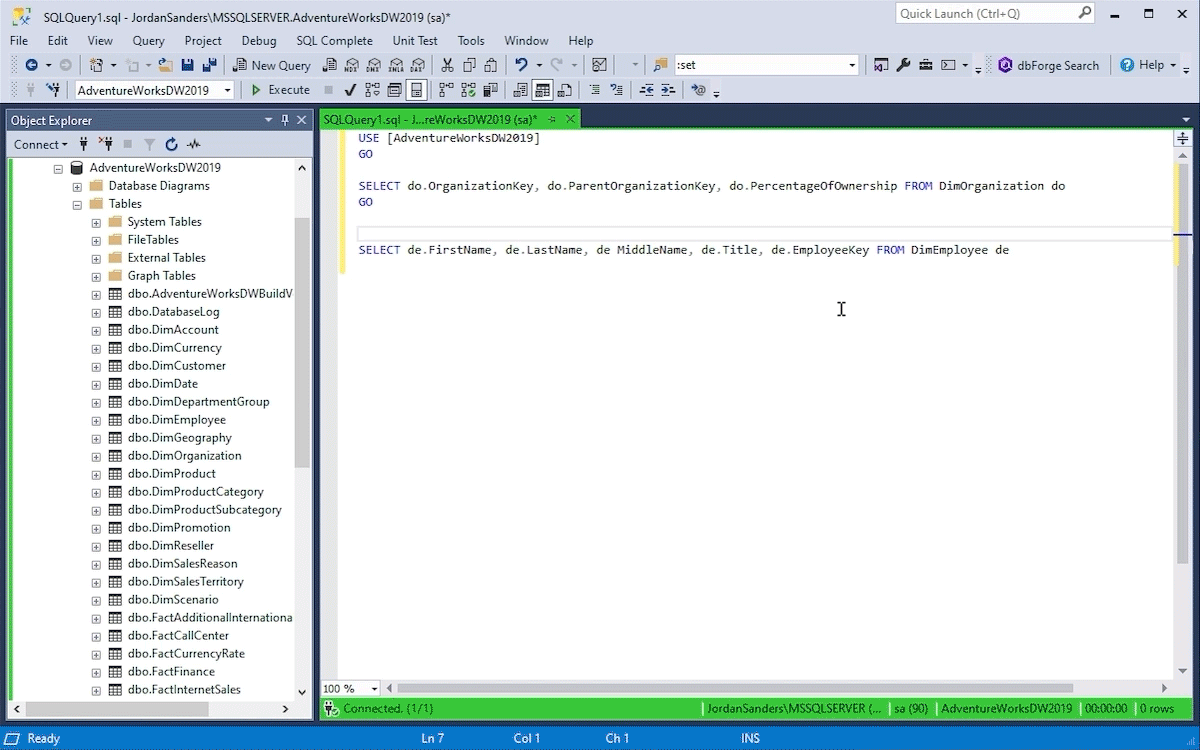This screenshot has height=750, width=1200.
Task: Click the Parse checkmark icon
Action: pos(350,90)
